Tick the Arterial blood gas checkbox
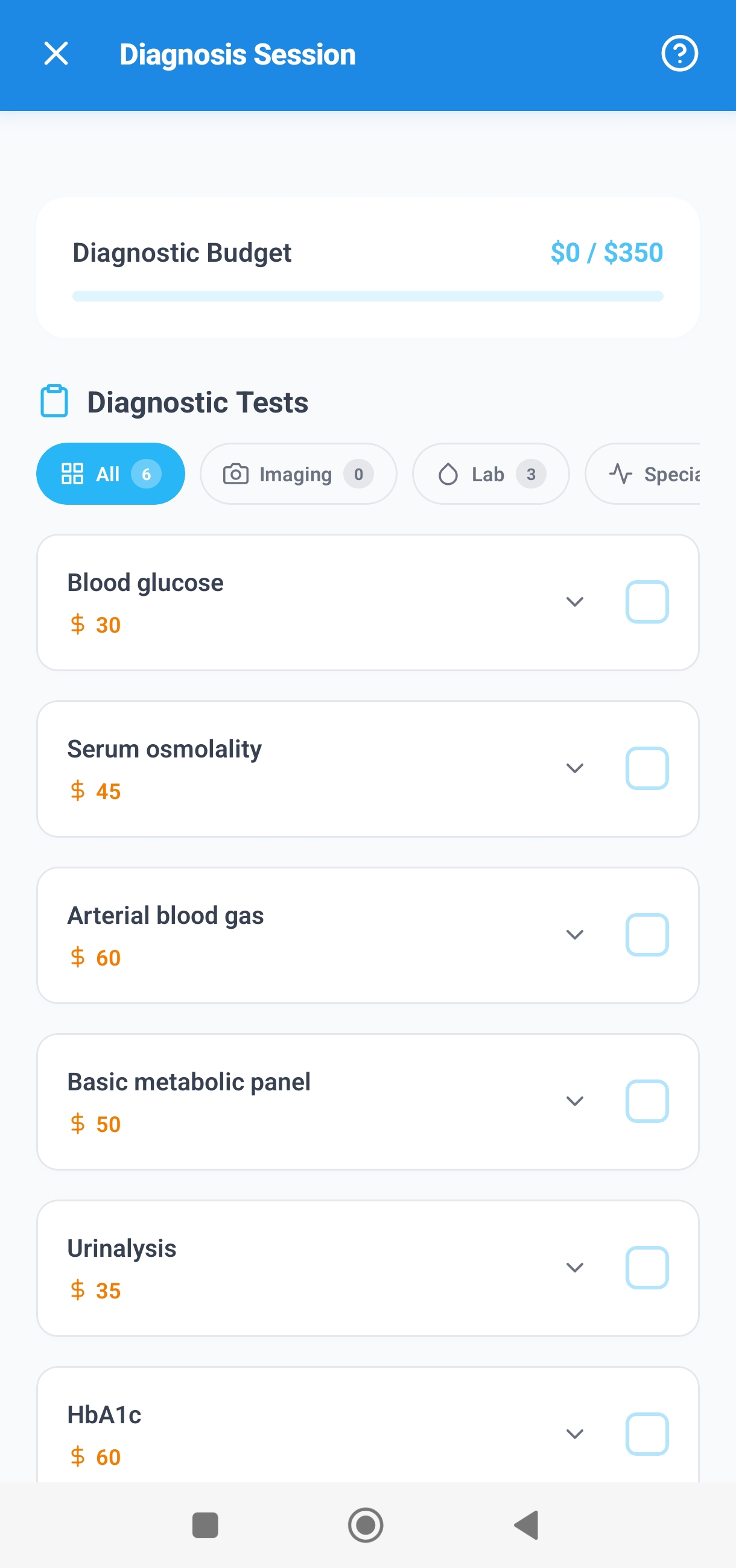The height and width of the screenshot is (1568, 736). tap(647, 934)
